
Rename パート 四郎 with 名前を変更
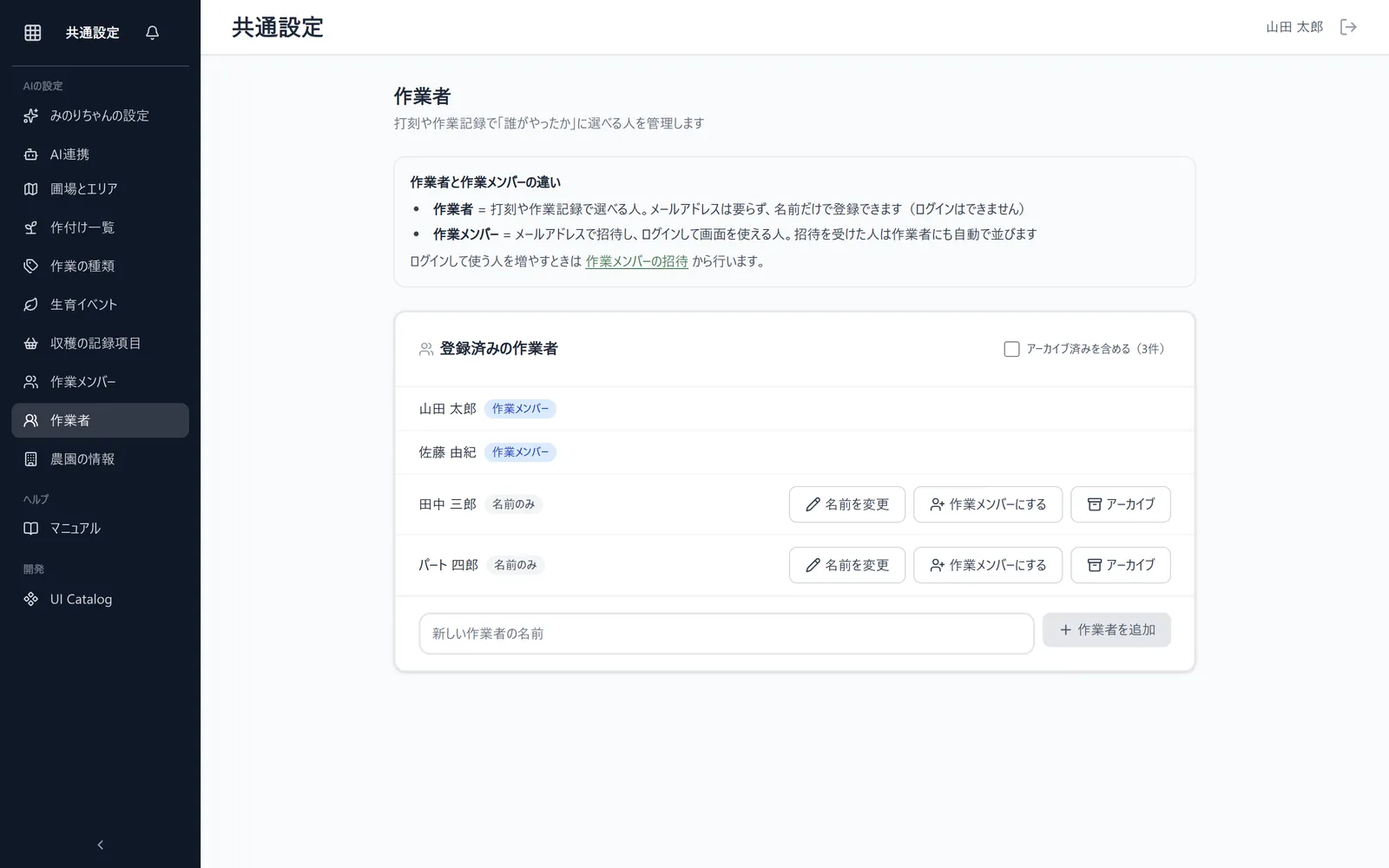tap(846, 565)
